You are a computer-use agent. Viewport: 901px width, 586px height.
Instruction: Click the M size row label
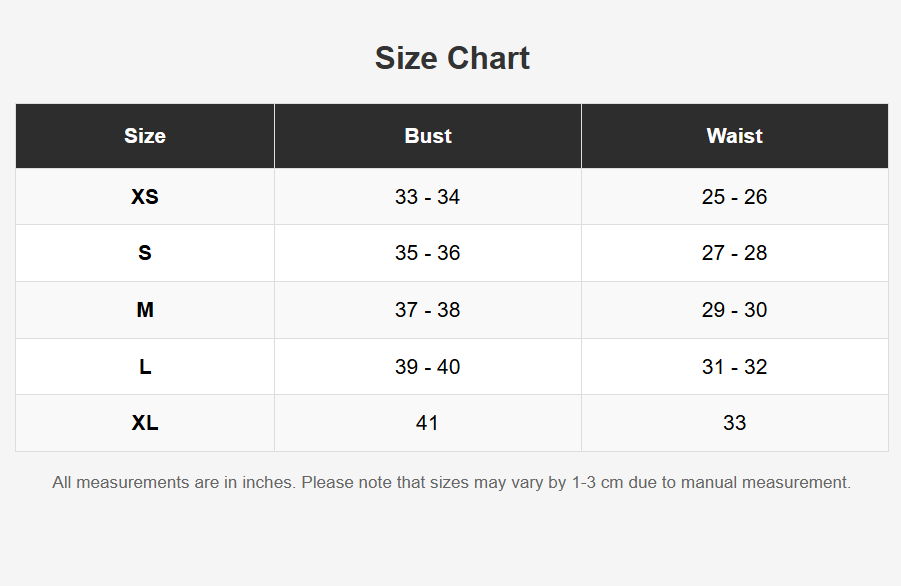point(145,310)
